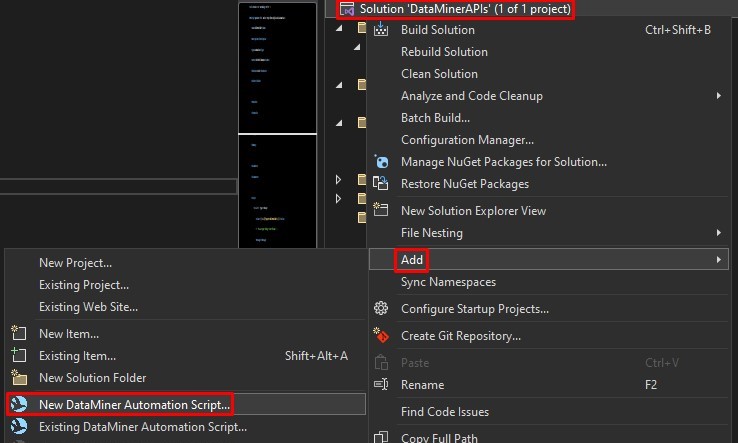Click arrow beside File Nesting

[718, 233]
